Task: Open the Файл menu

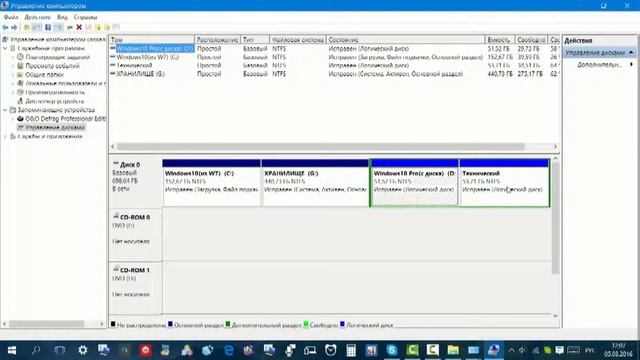Action: pos(11,17)
